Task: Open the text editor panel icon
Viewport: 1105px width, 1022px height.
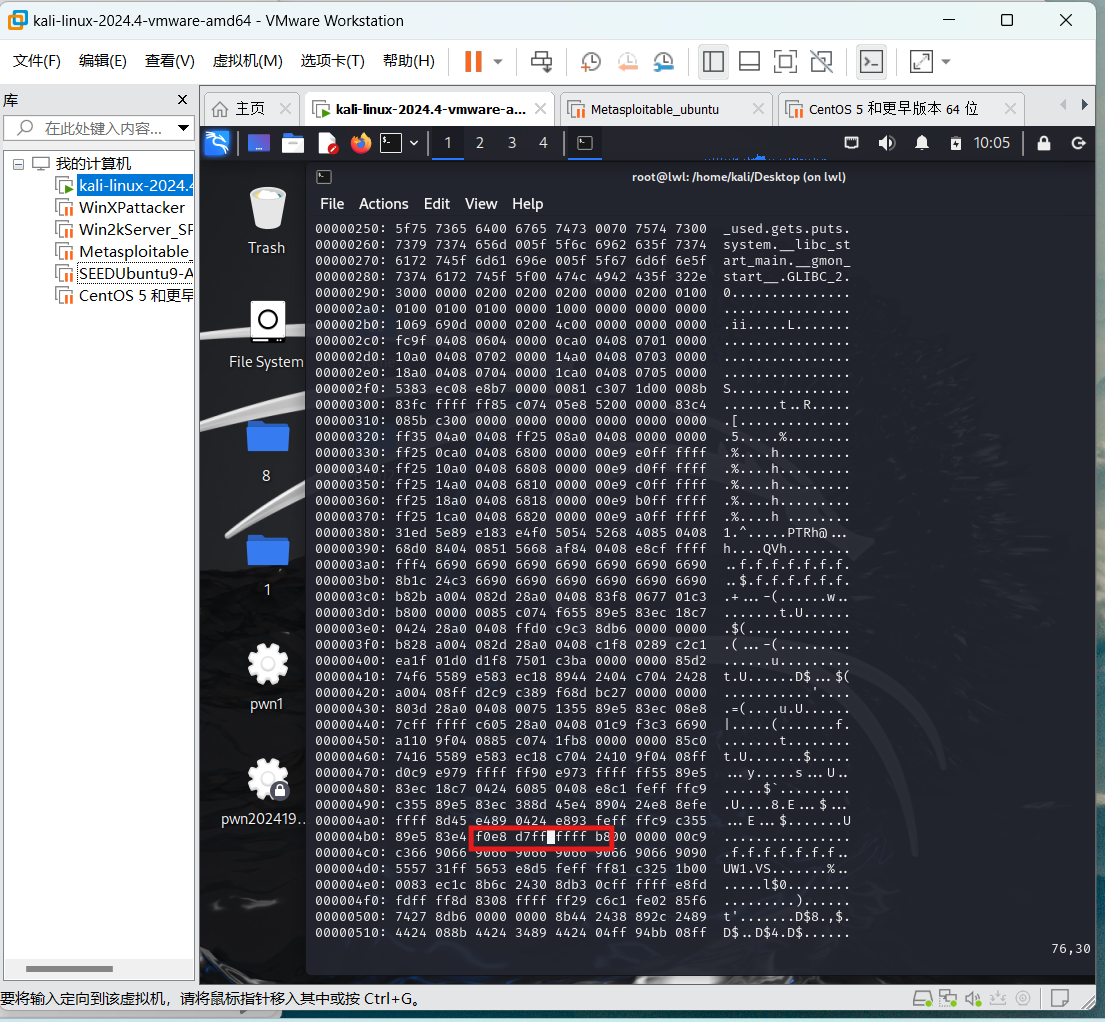Action: click(328, 143)
